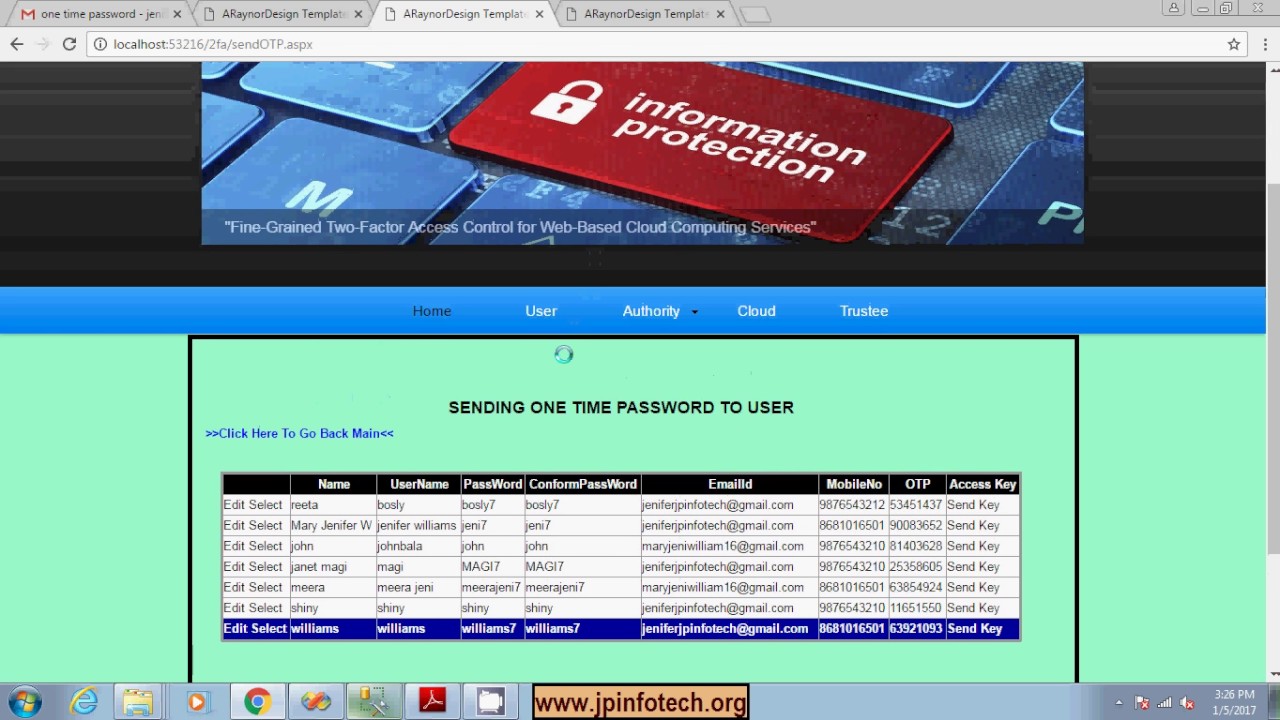1280x720 pixels.
Task: Open the volume speaker tray icon
Action: pyautogui.click(x=1187, y=703)
